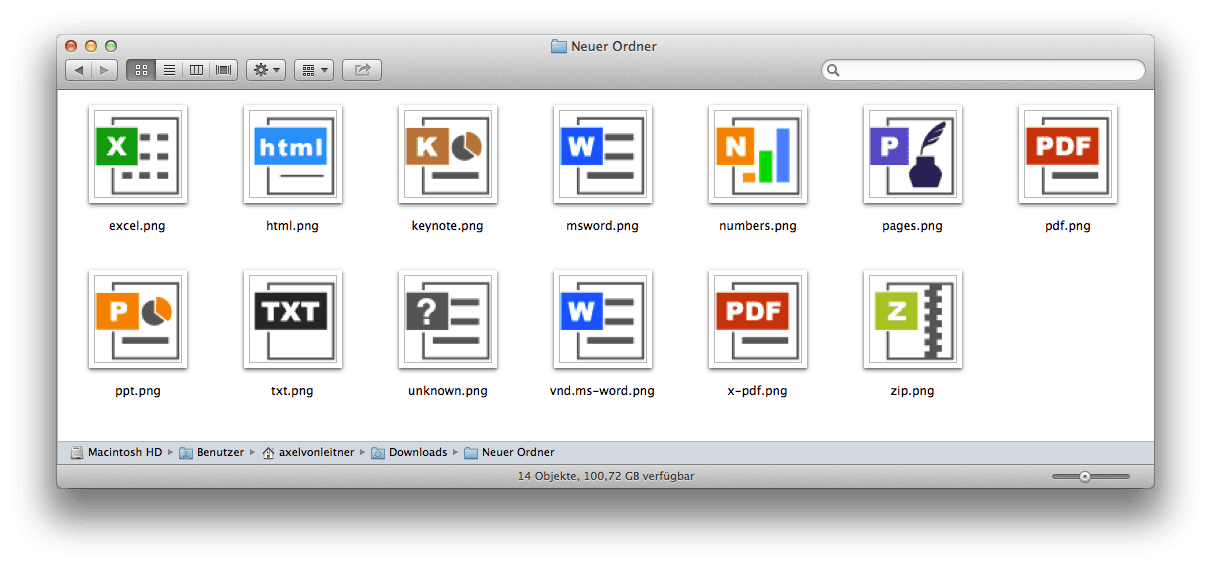The image size is (1211, 567).
Task: Click Macintosh HD in path bar
Action: point(124,452)
